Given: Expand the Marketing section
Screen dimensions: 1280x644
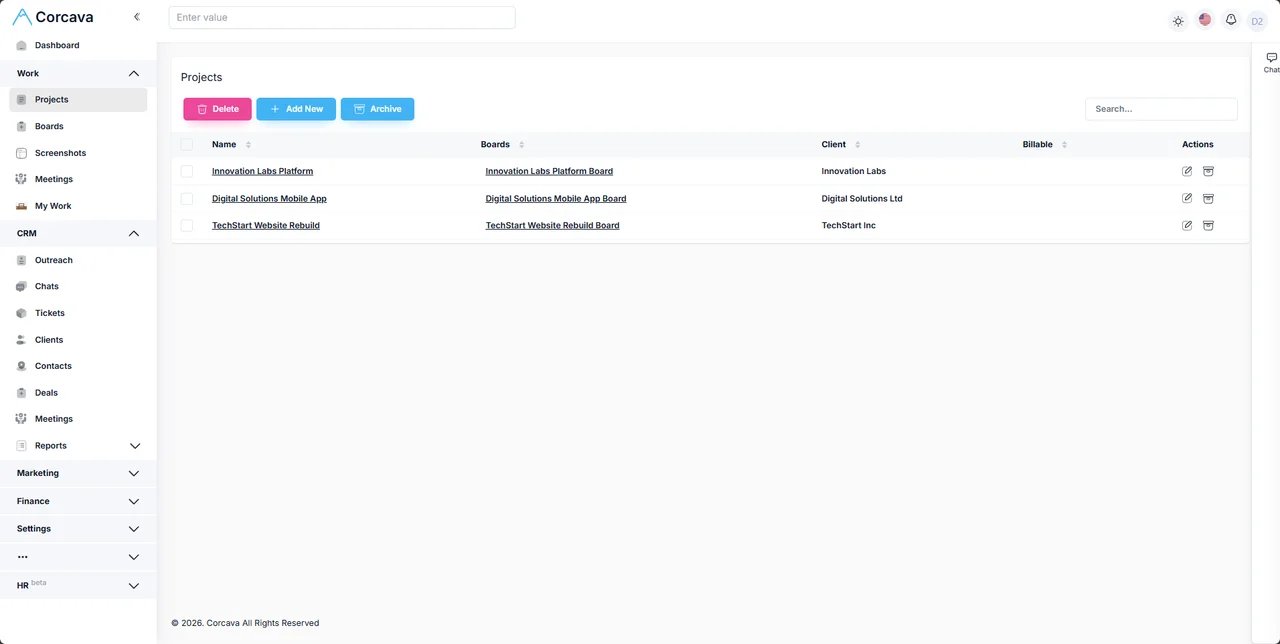Looking at the screenshot, I should click(134, 473).
